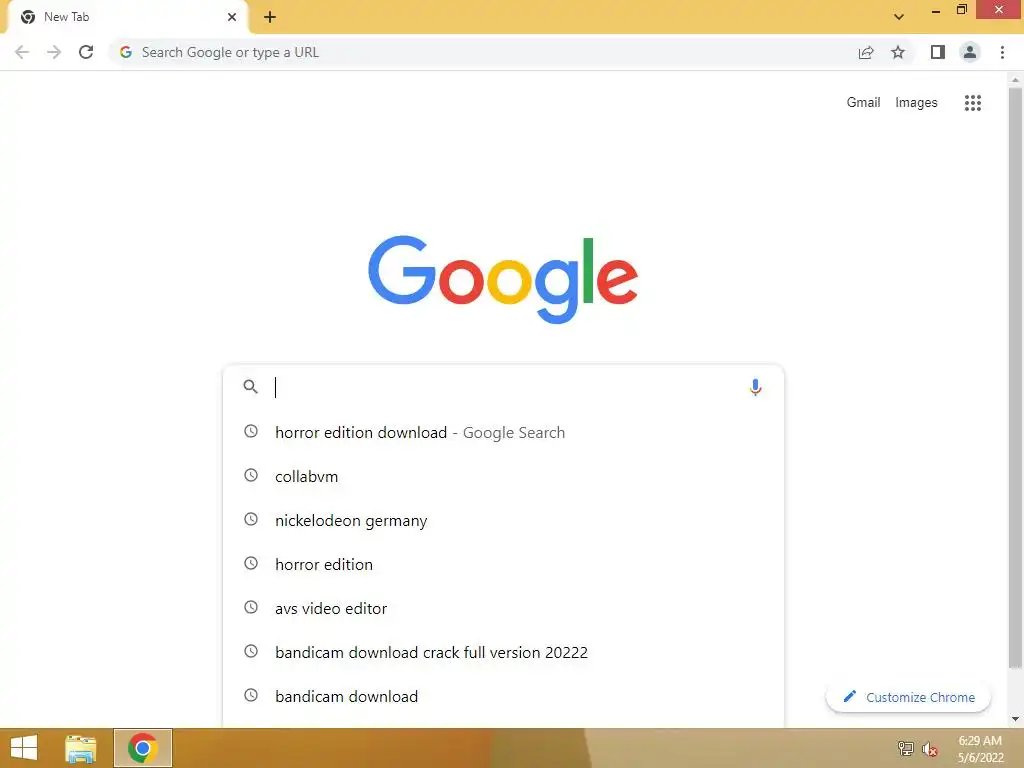Screen dimensions: 1024x768
Task: Open File Explorer from the taskbar
Action: [x=81, y=748]
